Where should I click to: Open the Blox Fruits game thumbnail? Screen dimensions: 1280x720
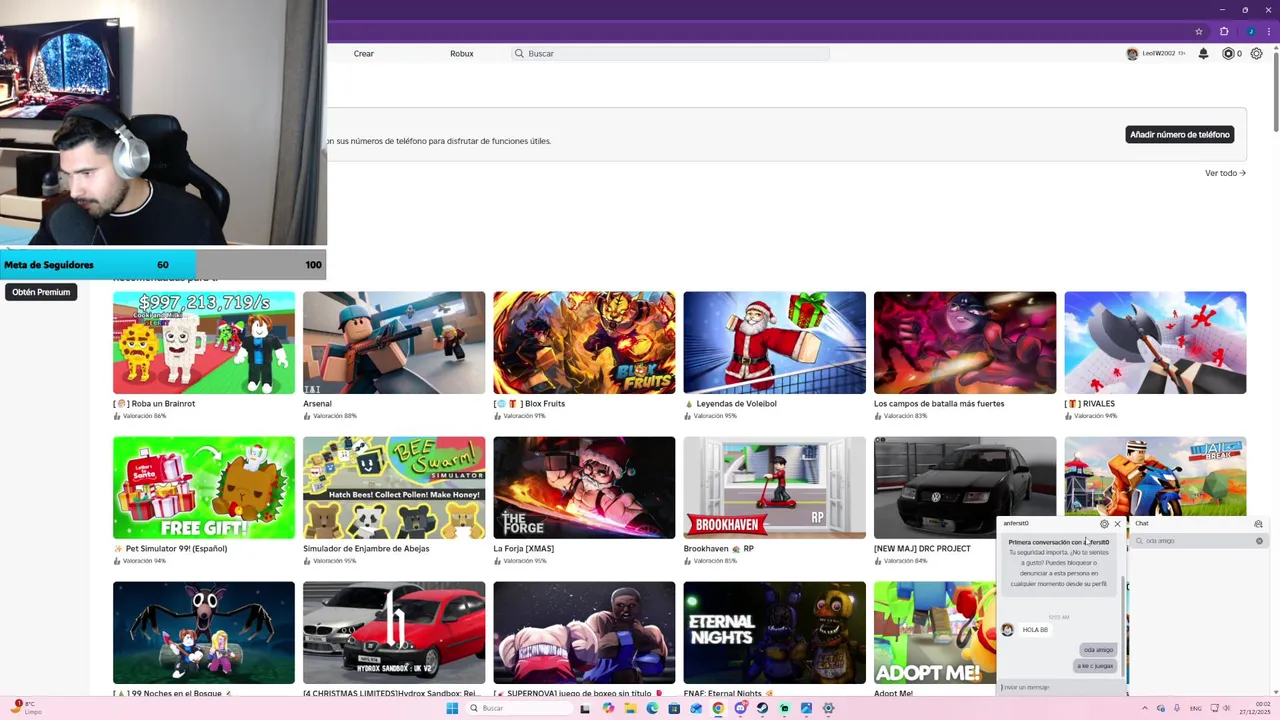pos(584,343)
